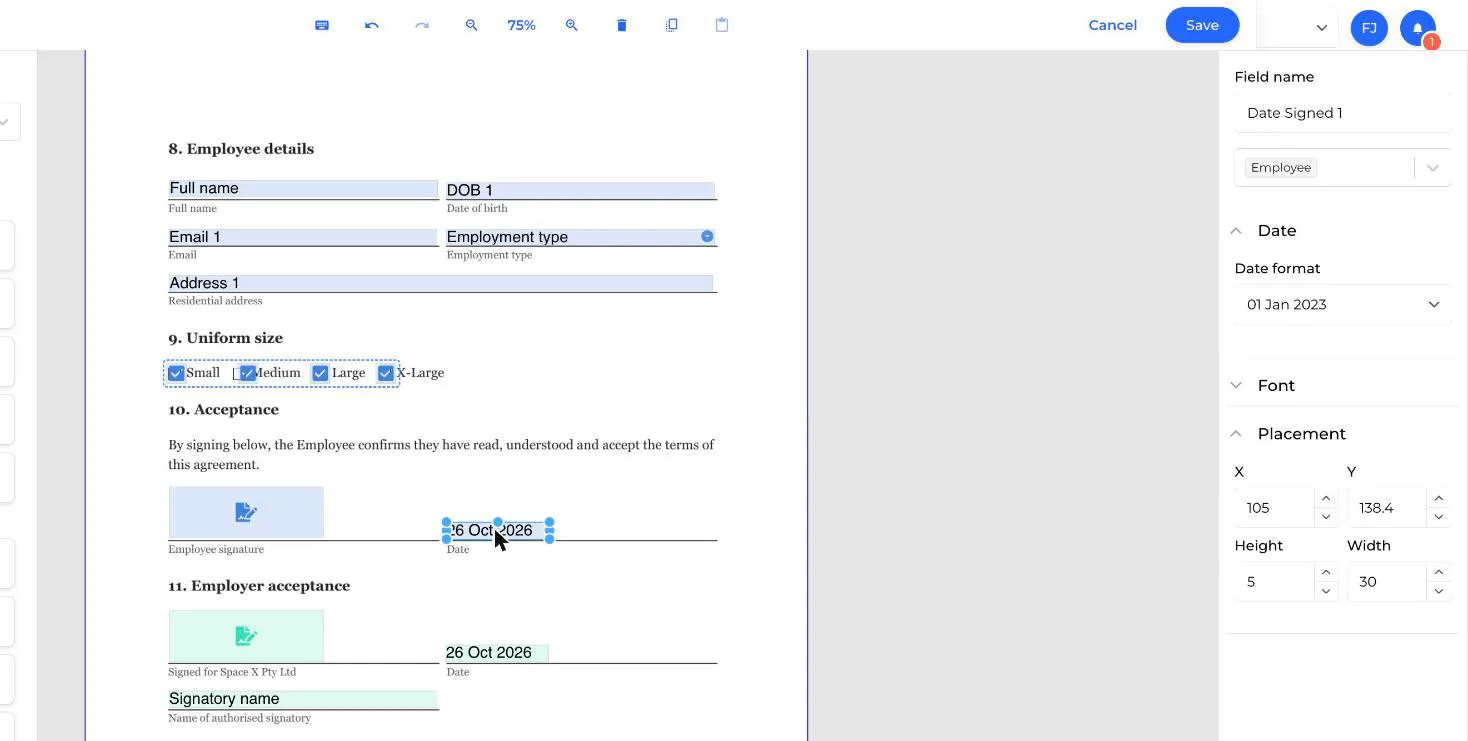The height and width of the screenshot is (741, 1468).
Task: Copy the selected field
Action: tap(672, 25)
